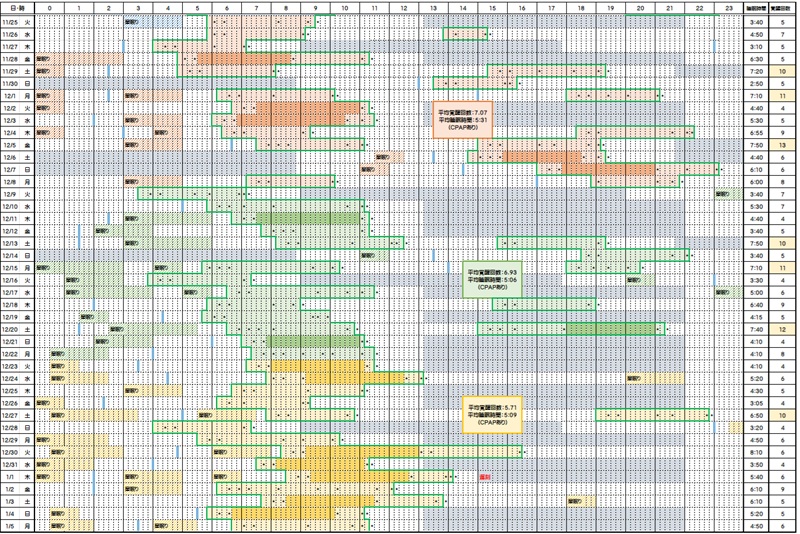Click the hour 12 column header

(x=405, y=8)
